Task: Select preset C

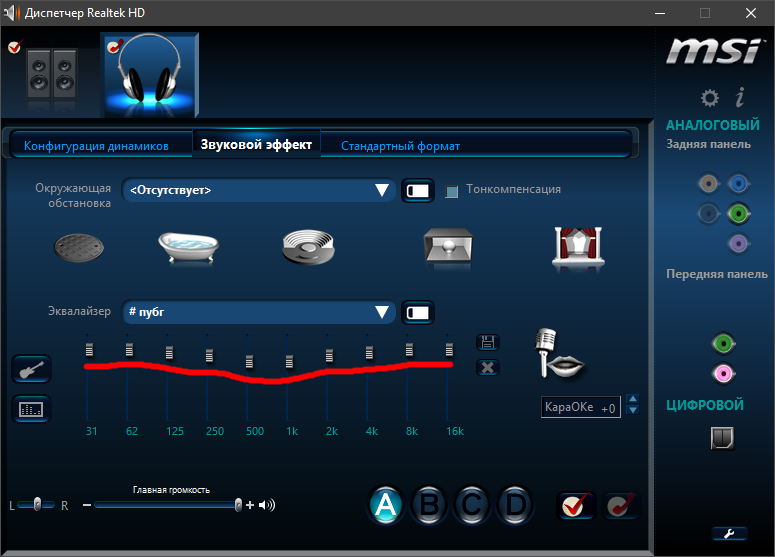Action: [472, 505]
